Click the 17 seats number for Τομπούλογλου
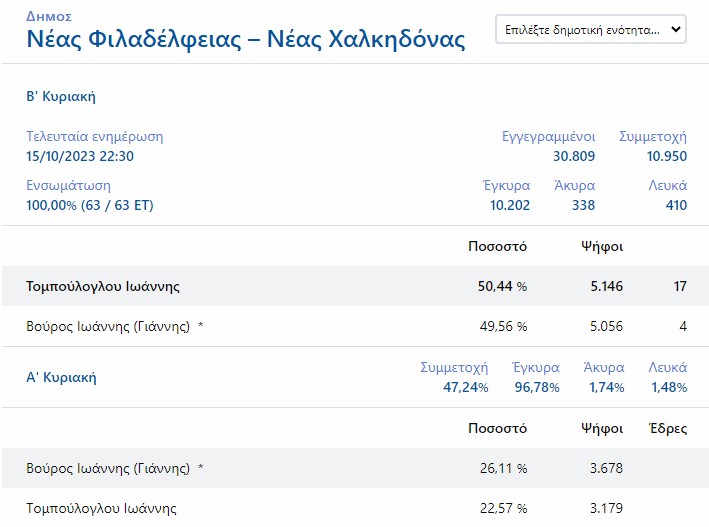 680,287
